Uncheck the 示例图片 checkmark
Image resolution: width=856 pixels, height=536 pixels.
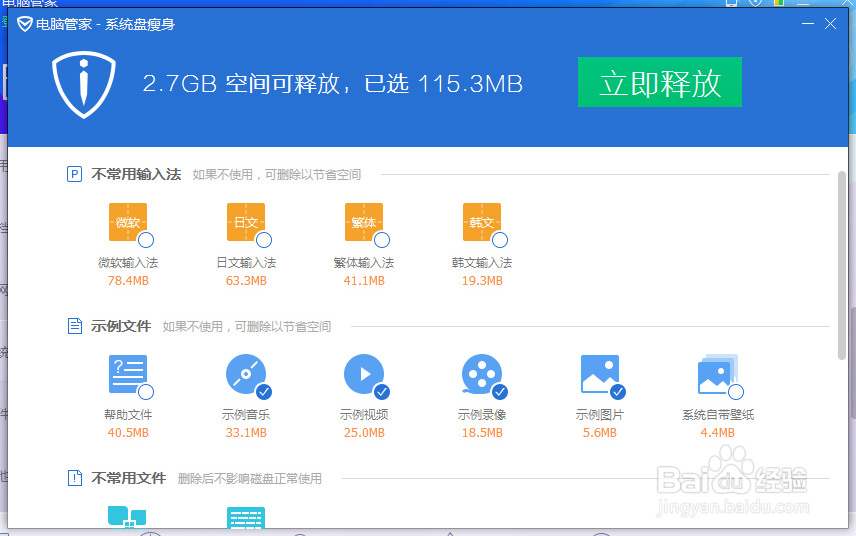click(617, 392)
